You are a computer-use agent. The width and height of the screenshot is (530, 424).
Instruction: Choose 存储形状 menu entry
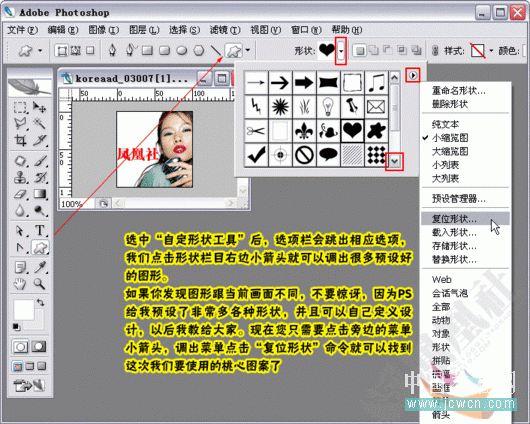coord(465,246)
